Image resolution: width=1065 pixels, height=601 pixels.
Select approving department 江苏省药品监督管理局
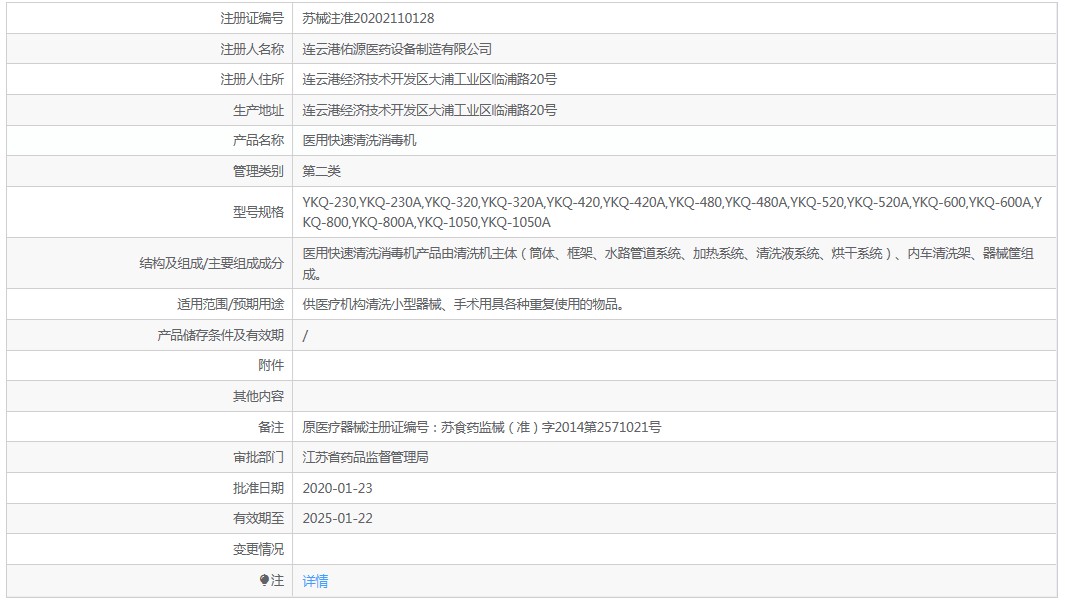coord(365,458)
